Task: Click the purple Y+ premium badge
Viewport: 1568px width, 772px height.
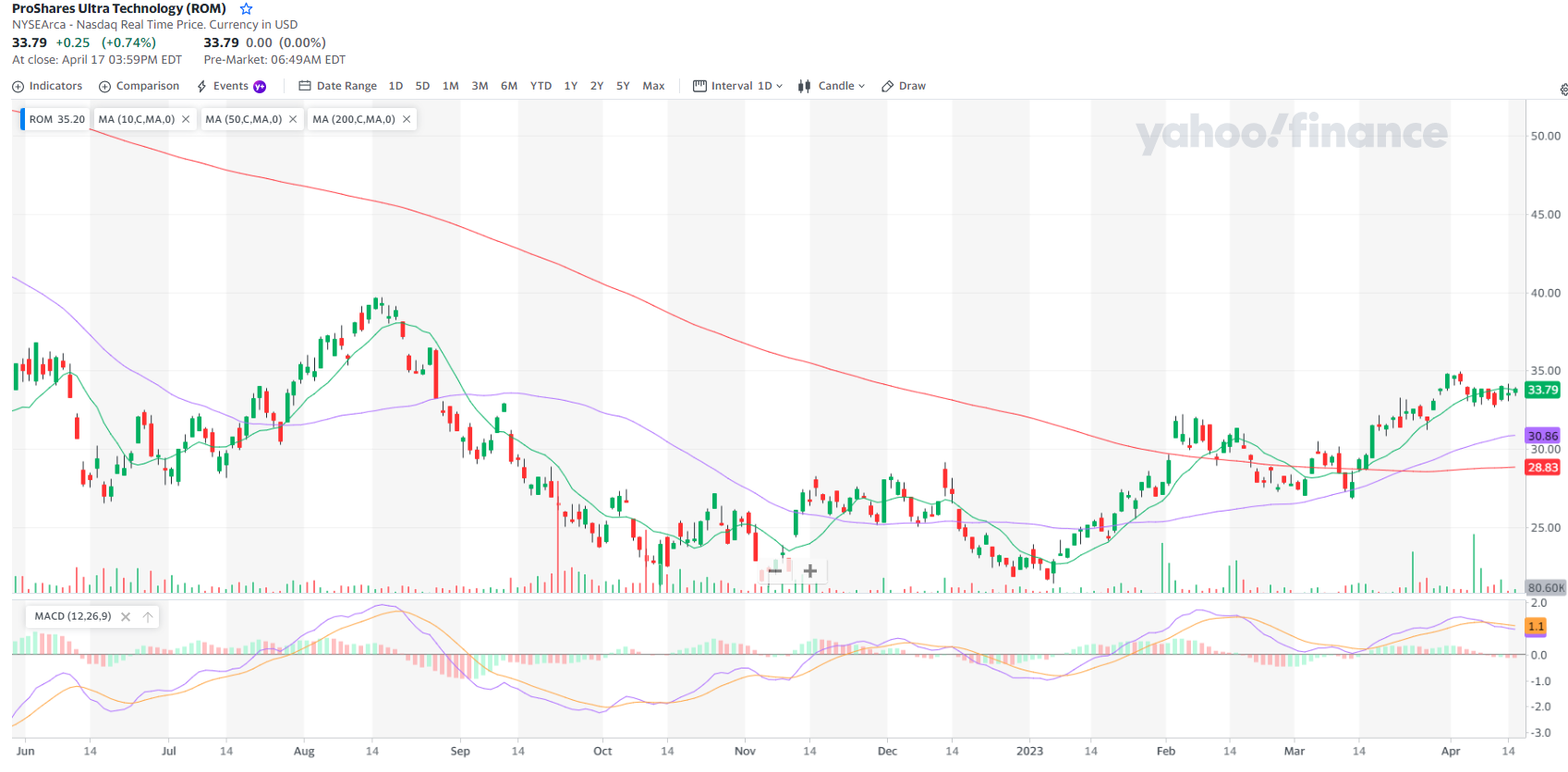Action: 260,87
